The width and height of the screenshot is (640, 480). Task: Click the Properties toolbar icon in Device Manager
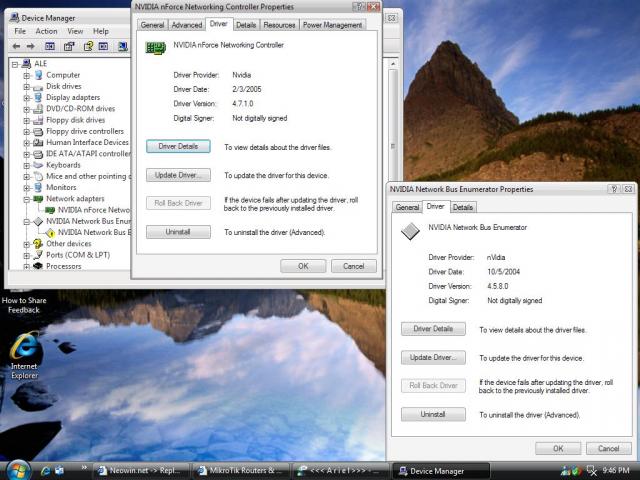click(69, 46)
